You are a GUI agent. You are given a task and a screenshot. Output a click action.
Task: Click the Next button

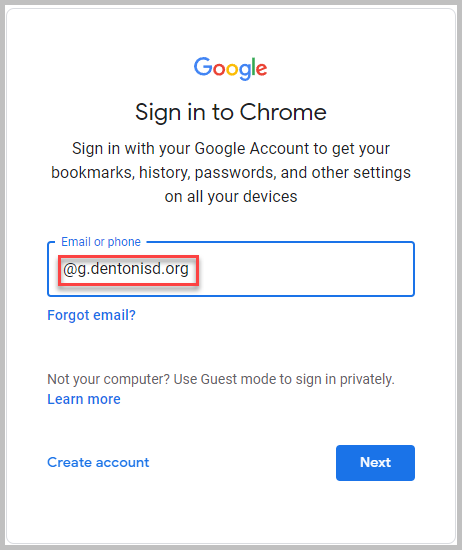pos(375,463)
